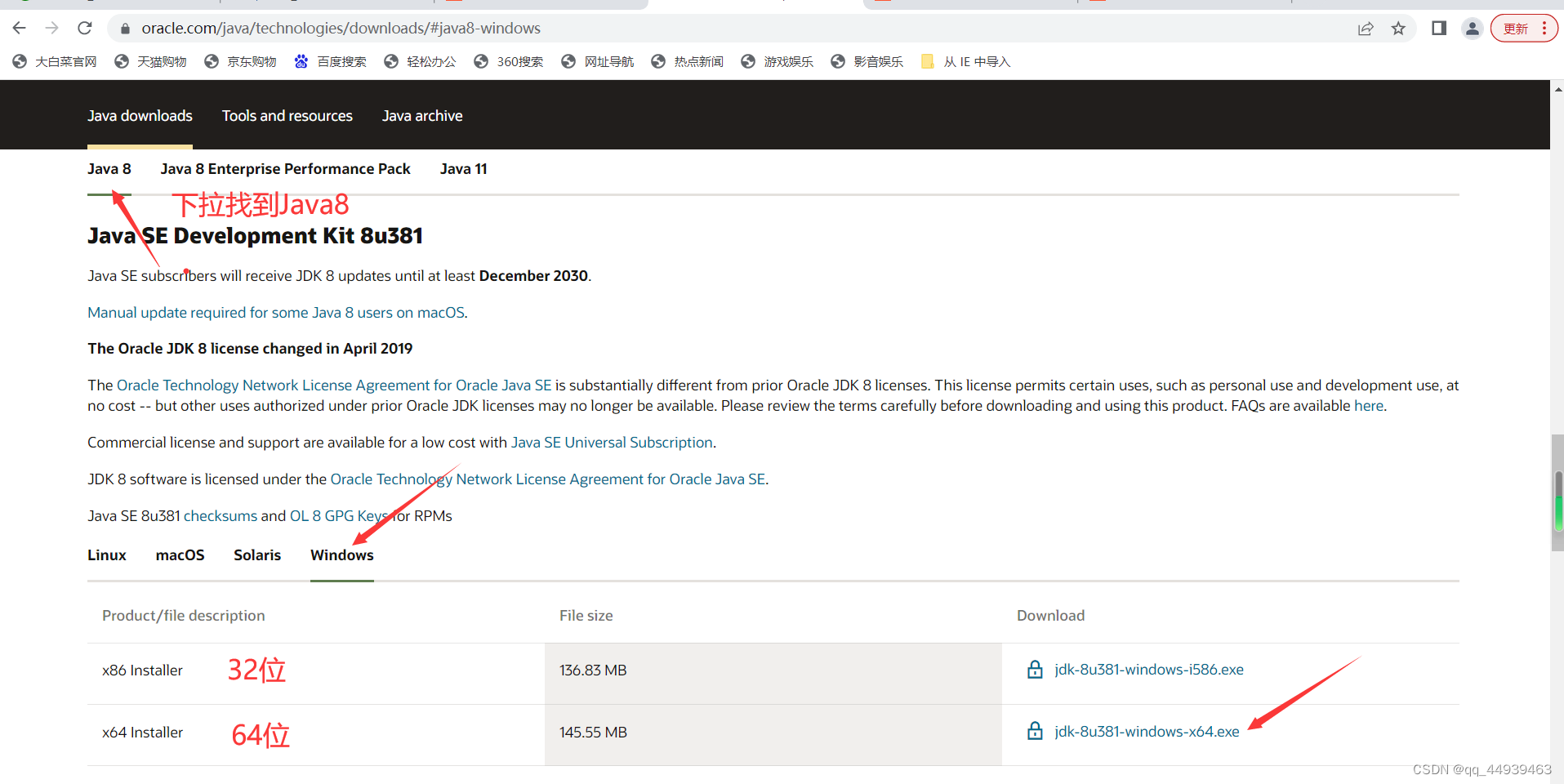Image resolution: width=1564 pixels, height=784 pixels.
Task: Open OL 8 GPG Keys link
Action: click(x=339, y=516)
